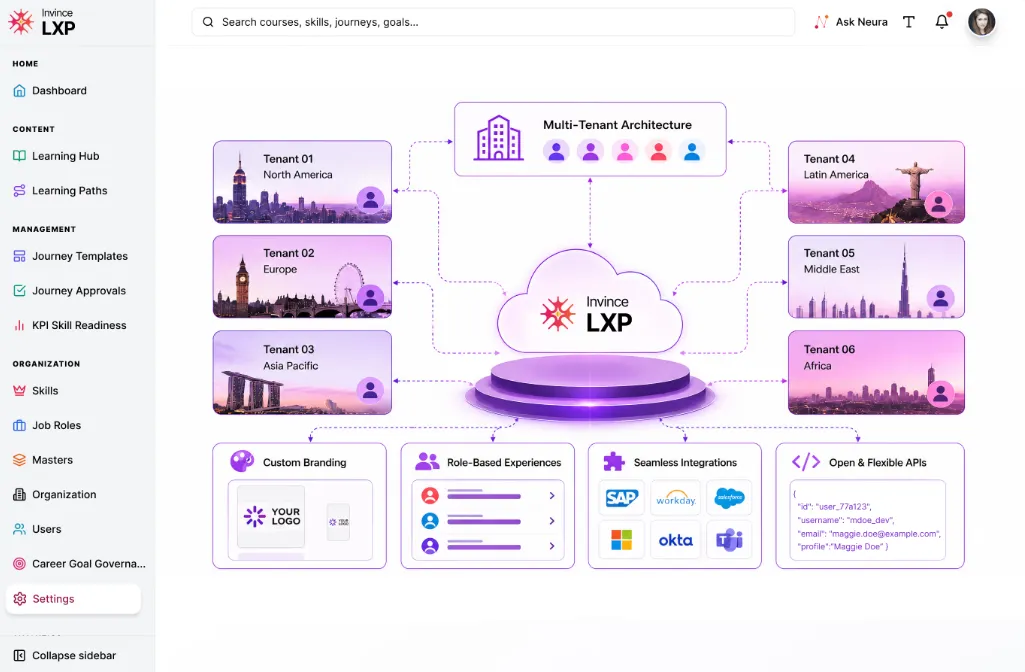Click the Invince LXP logo
This screenshot has width=1025, height=672.
(x=42, y=22)
